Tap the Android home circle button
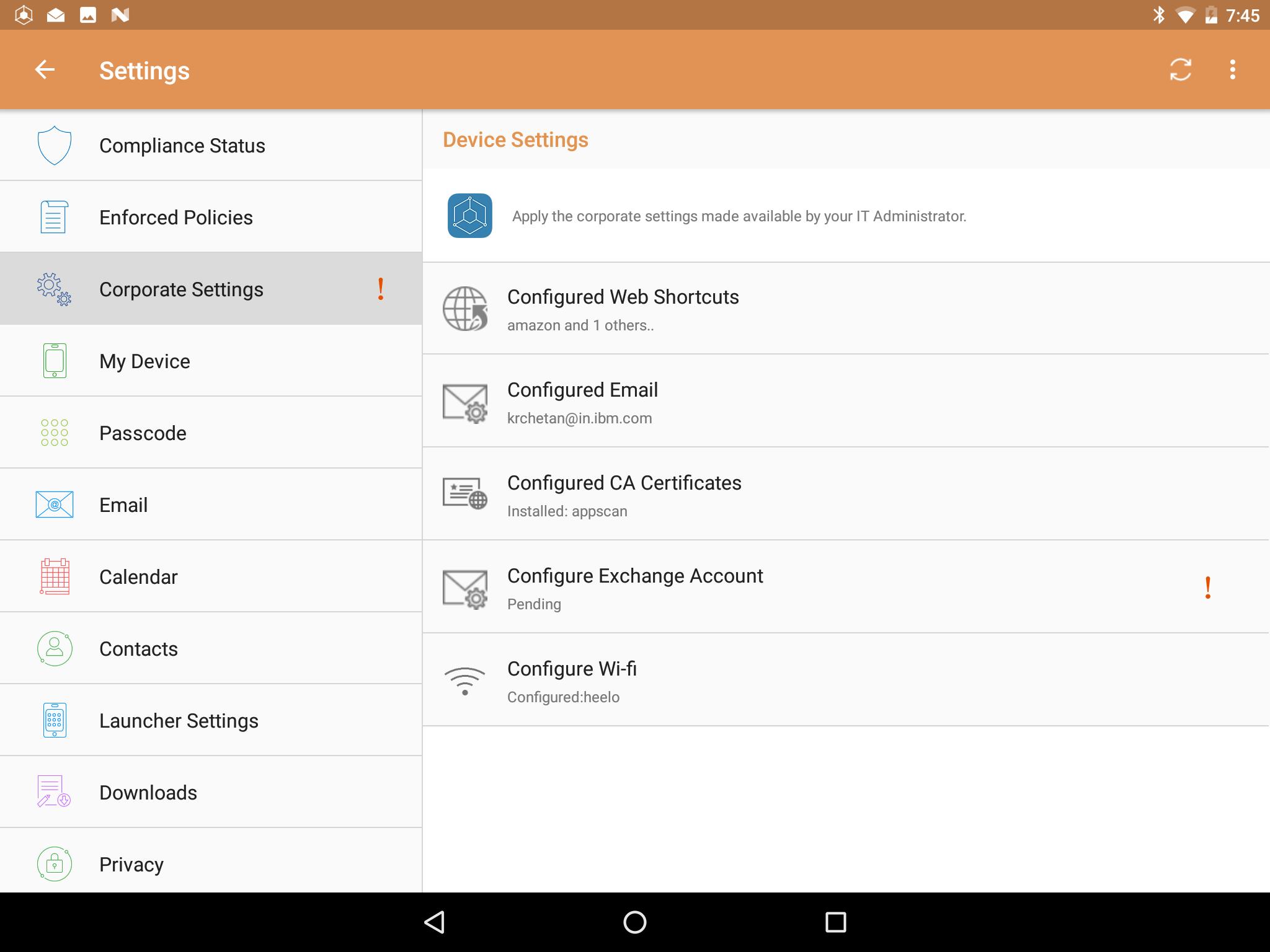The height and width of the screenshot is (952, 1270). pyautogui.click(x=635, y=922)
